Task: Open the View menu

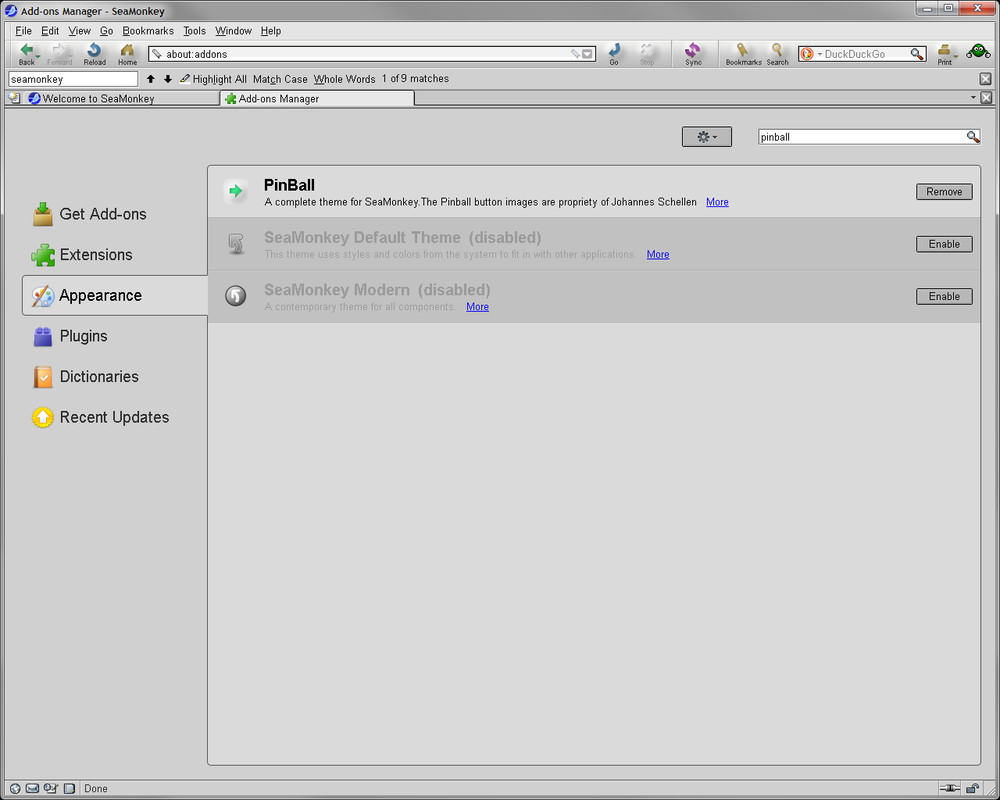Action: click(80, 31)
